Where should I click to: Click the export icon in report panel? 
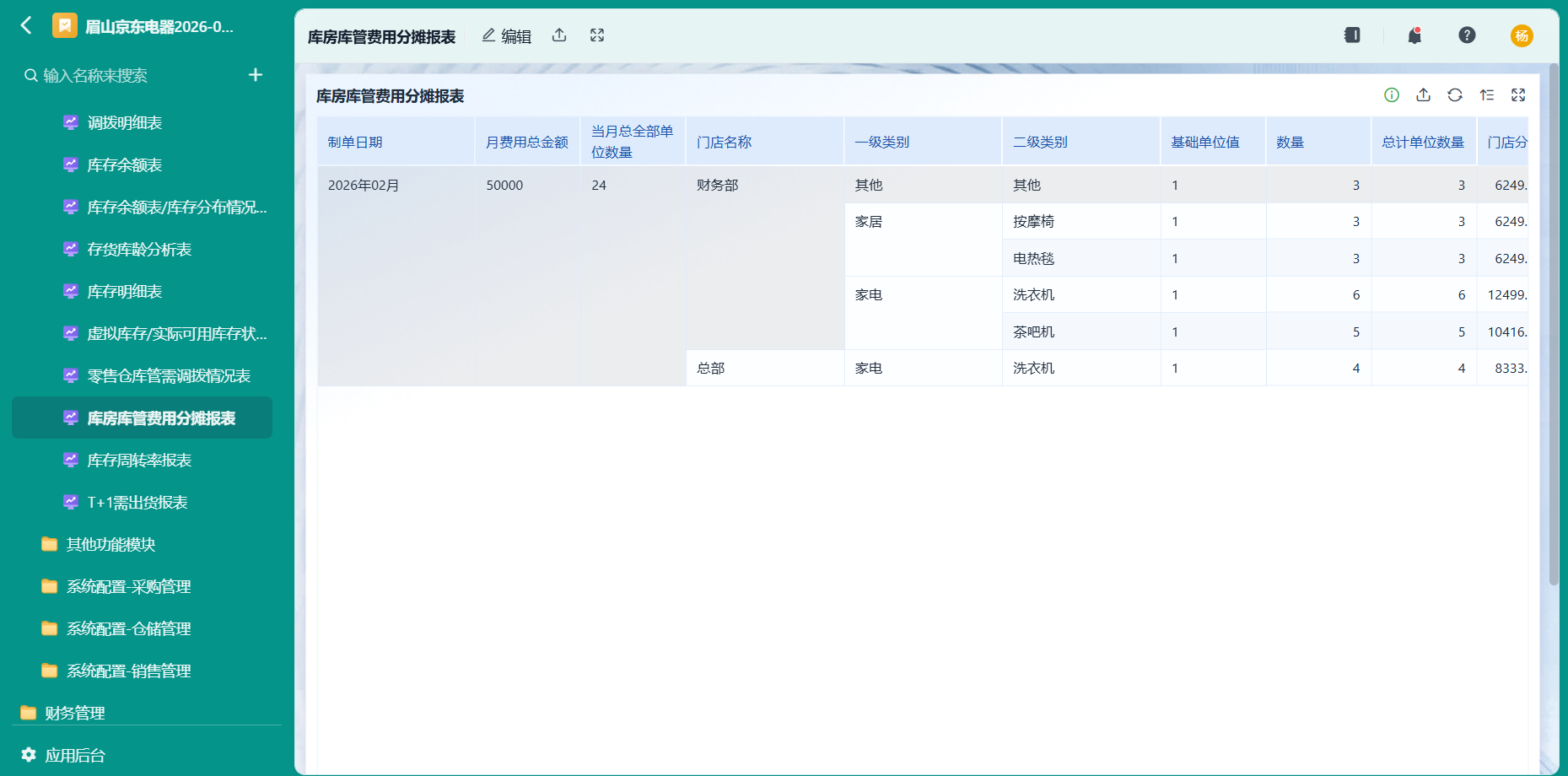(1423, 95)
